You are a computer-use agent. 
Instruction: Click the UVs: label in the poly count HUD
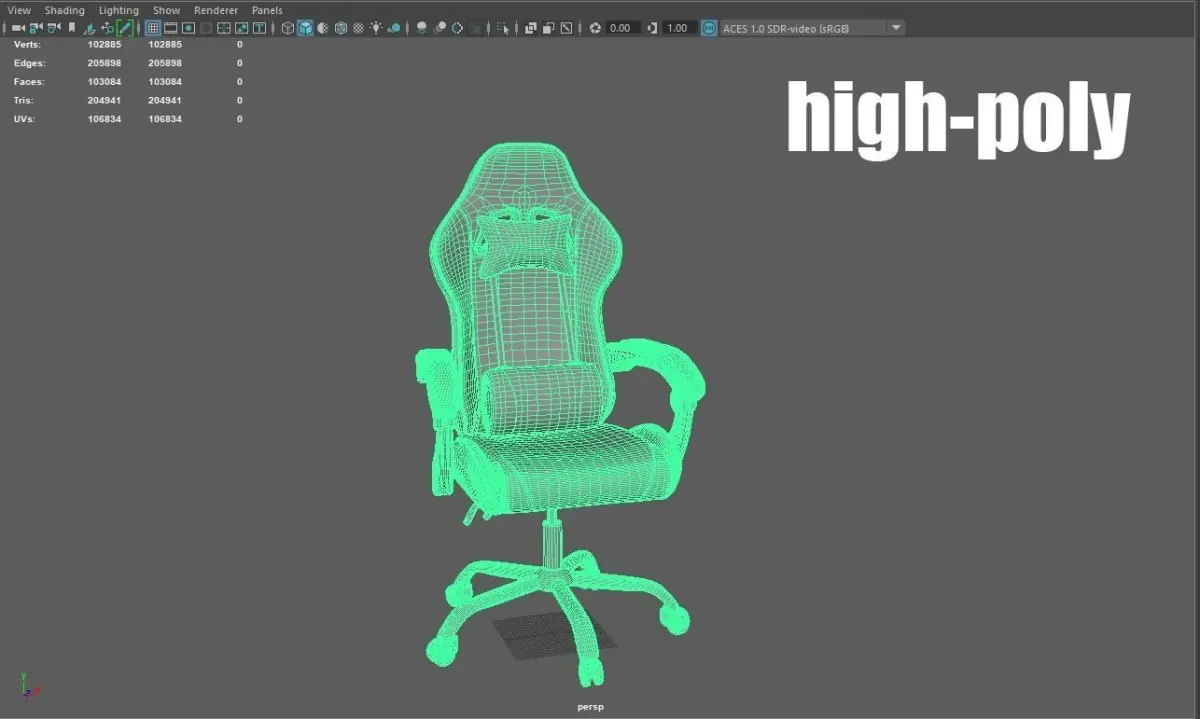click(25, 119)
